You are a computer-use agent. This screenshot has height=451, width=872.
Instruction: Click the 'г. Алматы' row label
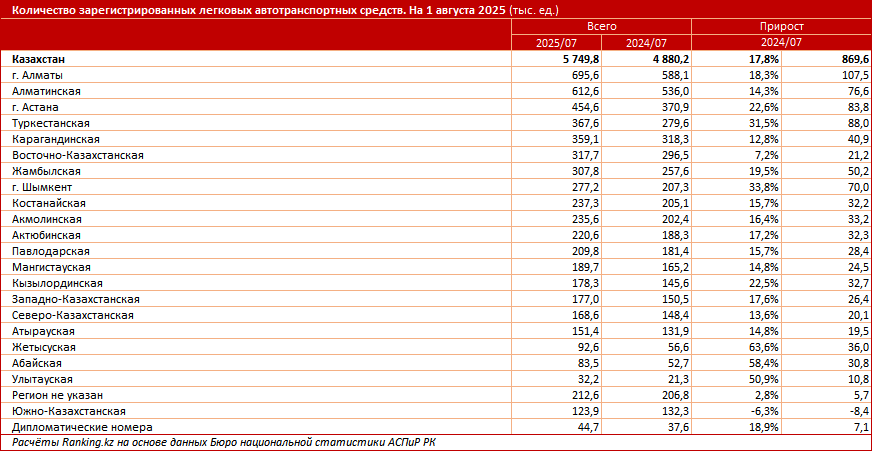(x=39, y=76)
